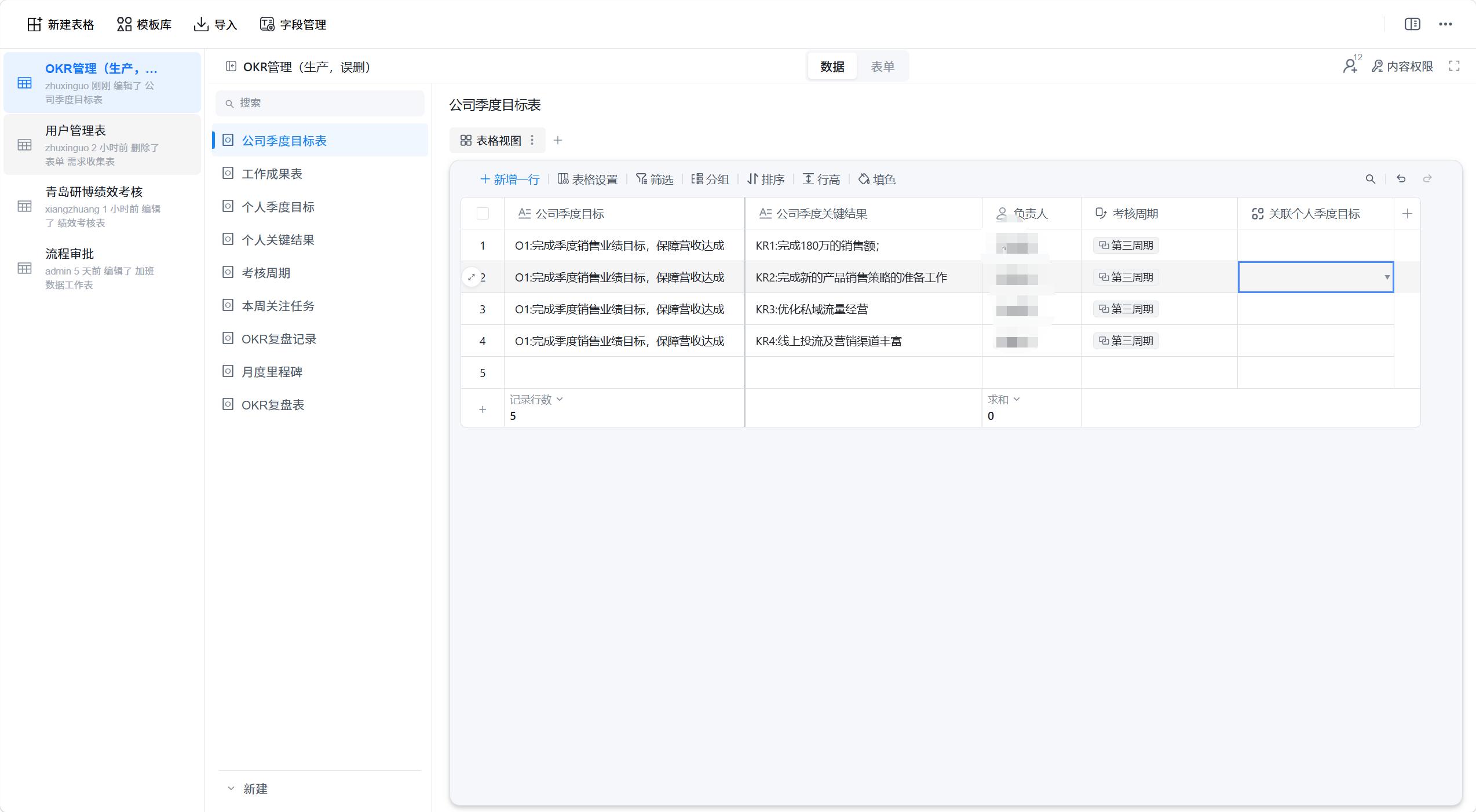
Task: Toggle the select-all rows checkbox
Action: pos(483,214)
